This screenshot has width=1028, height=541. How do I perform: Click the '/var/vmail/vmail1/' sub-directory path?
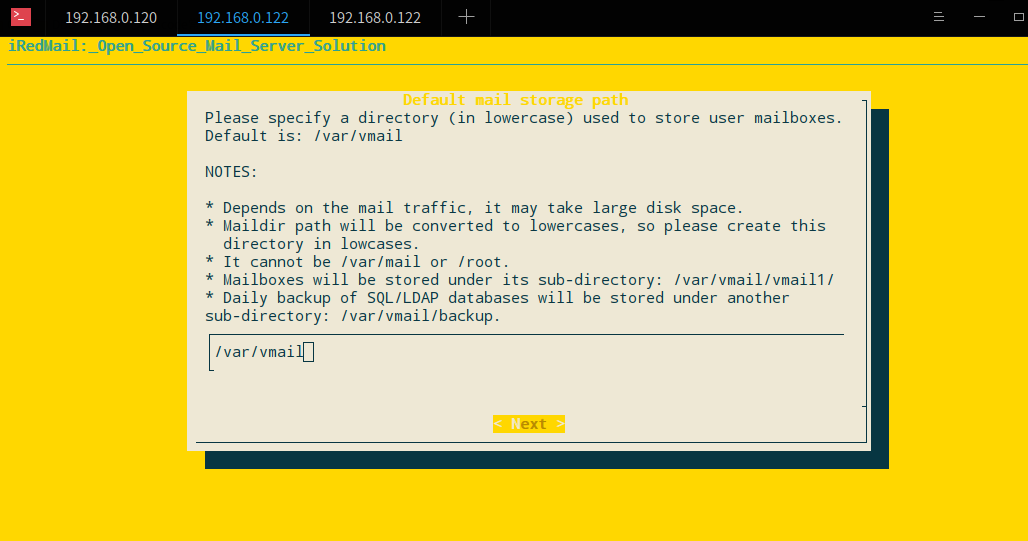coord(754,280)
